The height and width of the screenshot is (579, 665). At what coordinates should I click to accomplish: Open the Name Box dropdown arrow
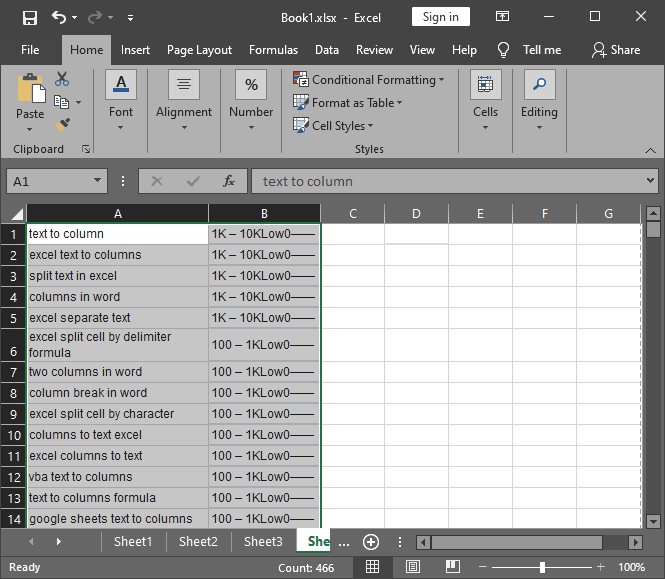[x=98, y=180]
